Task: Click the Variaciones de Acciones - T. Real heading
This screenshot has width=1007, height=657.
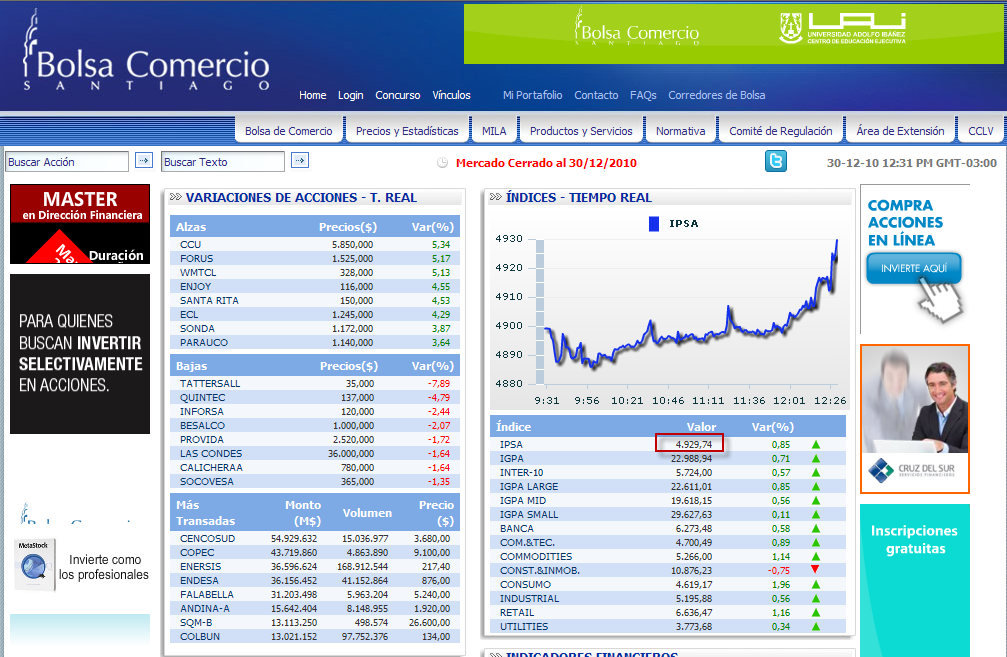Action: (x=301, y=198)
